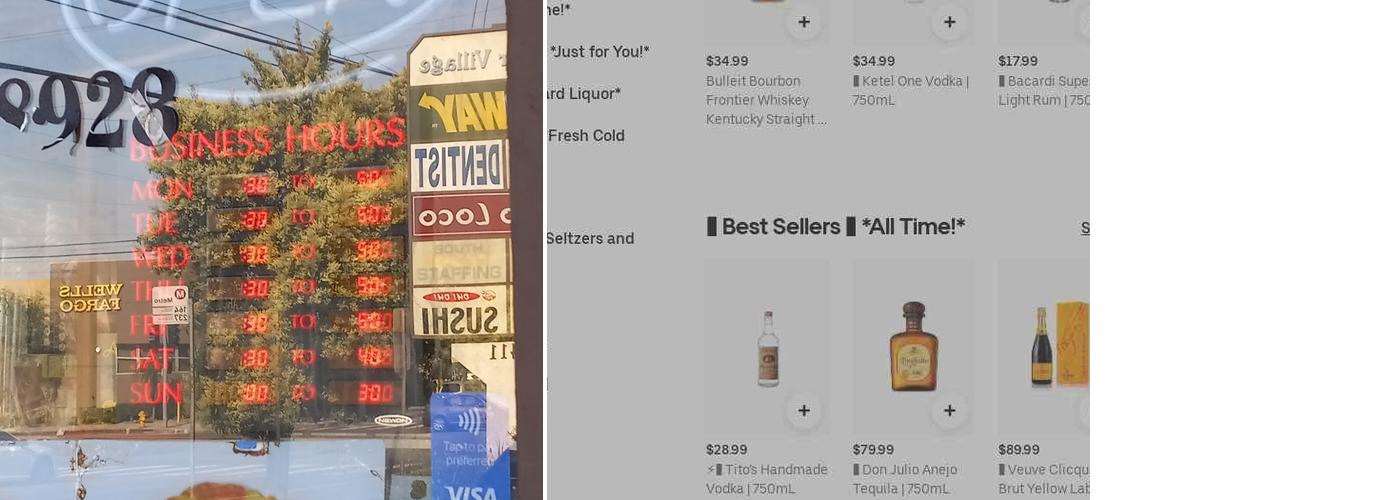Add Bulleit Bourbon Frontier Whiskey with plus button
Image resolution: width=1400 pixels, height=500 pixels.
(804, 22)
